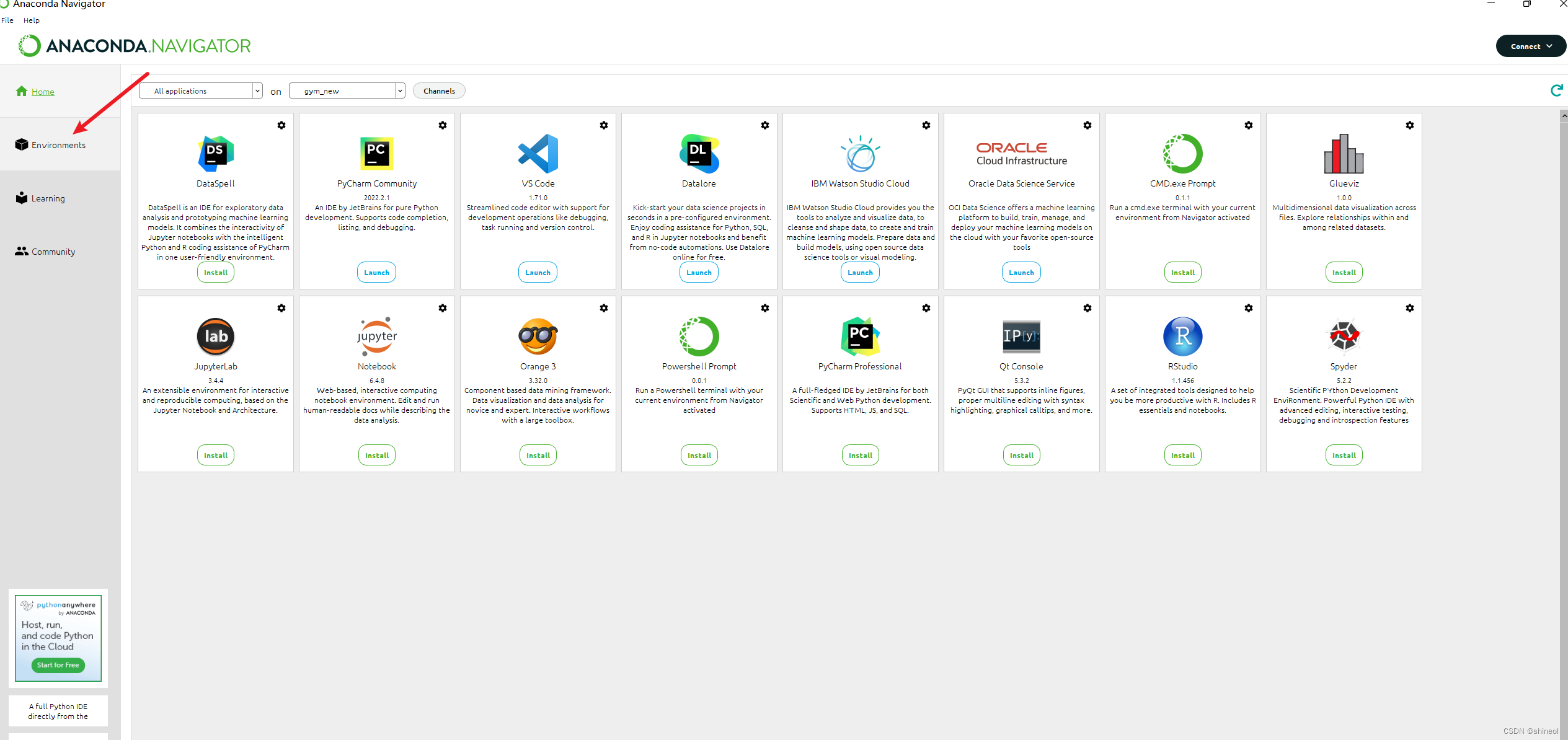Click the VS Code application logo
The image size is (1568, 740).
click(x=538, y=153)
